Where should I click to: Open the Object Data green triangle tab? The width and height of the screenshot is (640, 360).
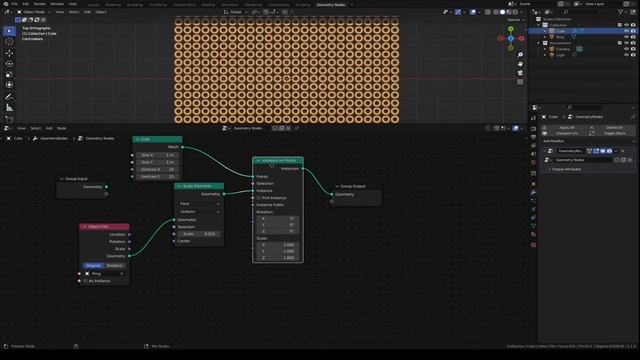click(533, 226)
